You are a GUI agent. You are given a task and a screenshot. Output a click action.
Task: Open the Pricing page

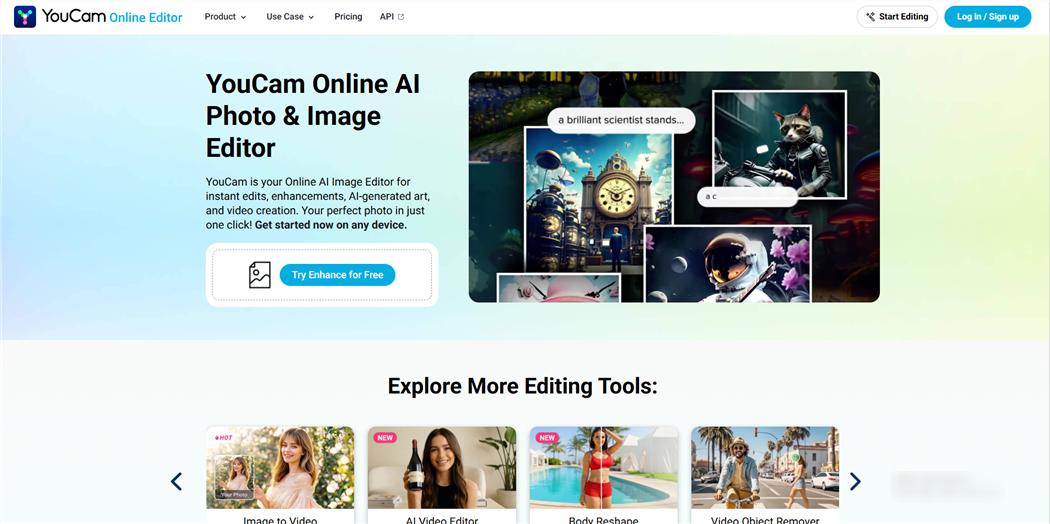(x=348, y=17)
